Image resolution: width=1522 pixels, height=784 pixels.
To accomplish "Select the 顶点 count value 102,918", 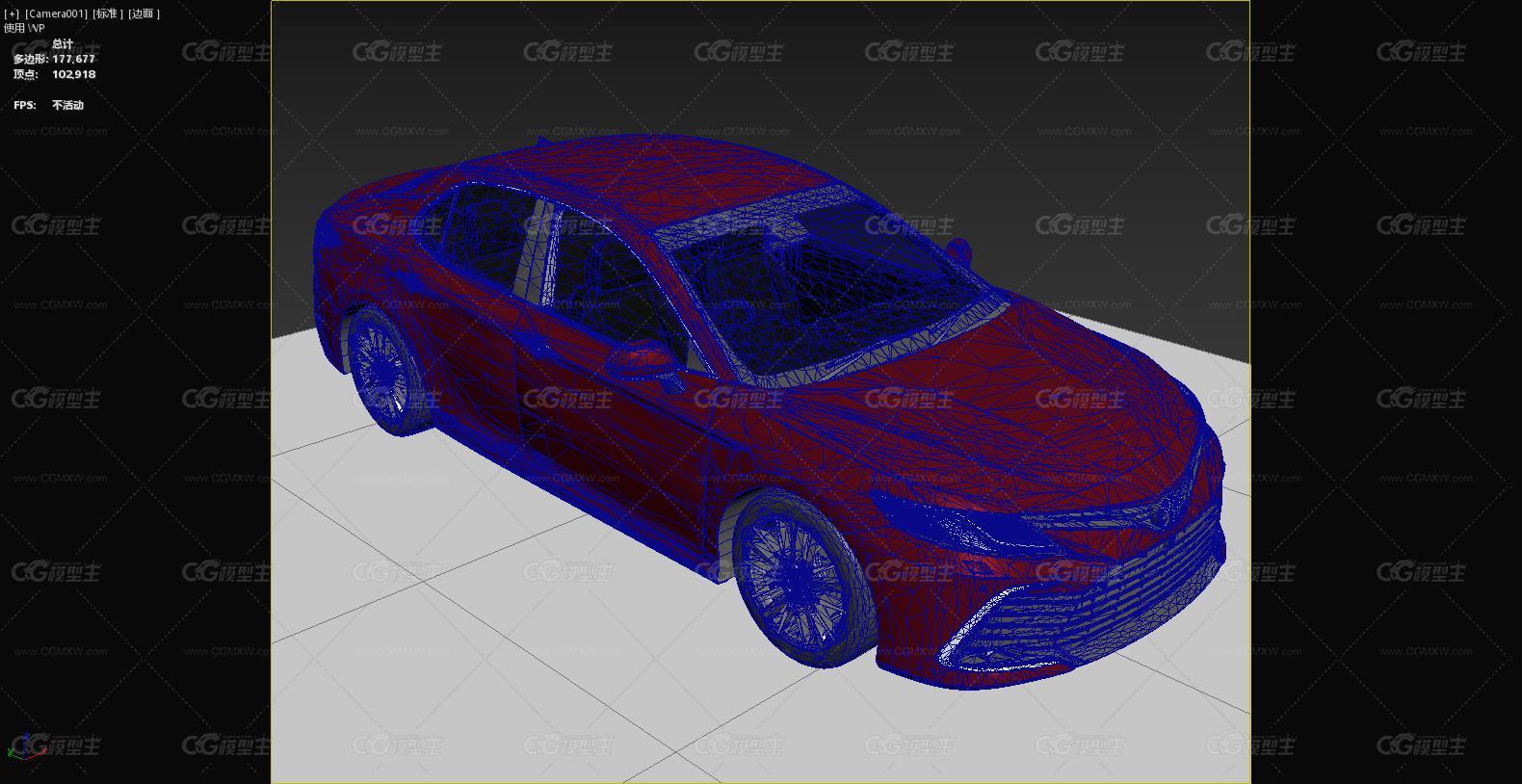I will click(x=74, y=74).
